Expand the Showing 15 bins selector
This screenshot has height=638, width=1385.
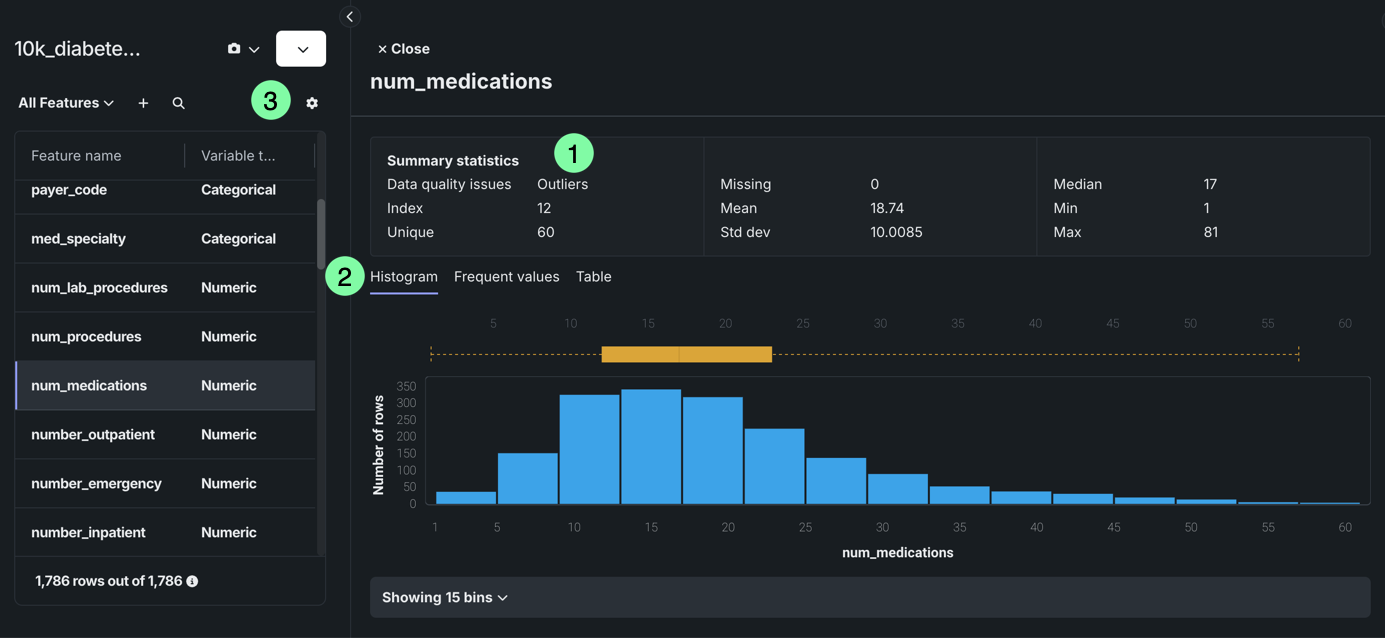click(445, 597)
